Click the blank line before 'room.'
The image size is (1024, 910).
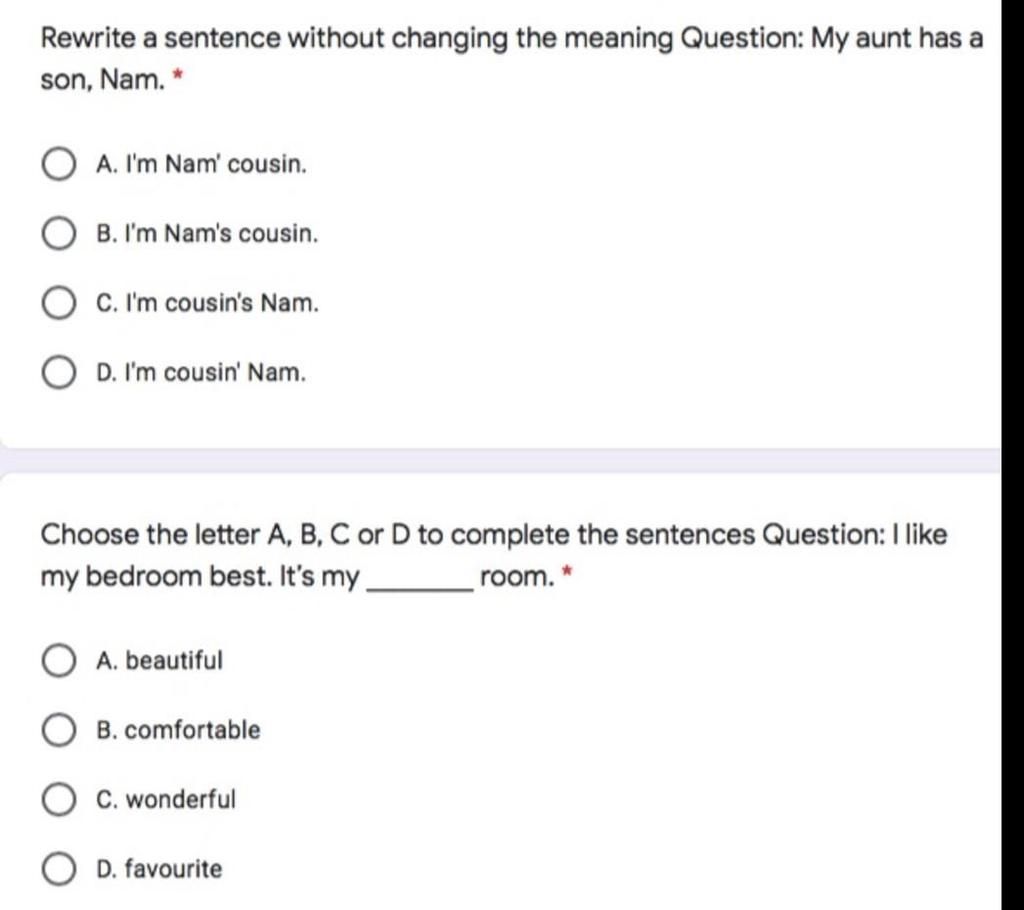point(420,588)
